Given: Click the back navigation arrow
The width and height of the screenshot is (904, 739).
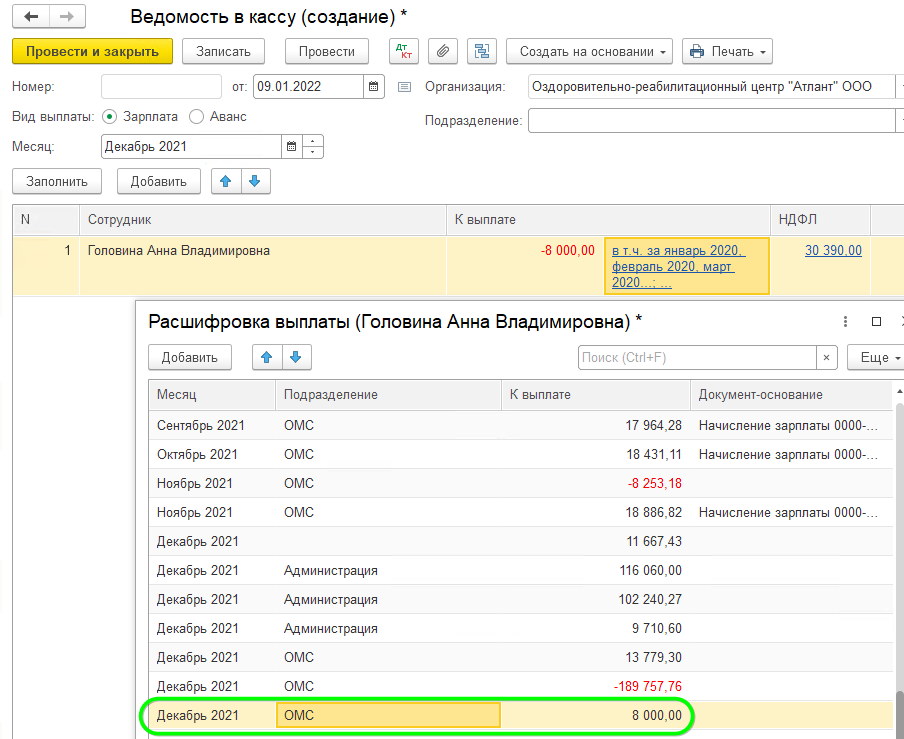Looking at the screenshot, I should tap(32, 17).
